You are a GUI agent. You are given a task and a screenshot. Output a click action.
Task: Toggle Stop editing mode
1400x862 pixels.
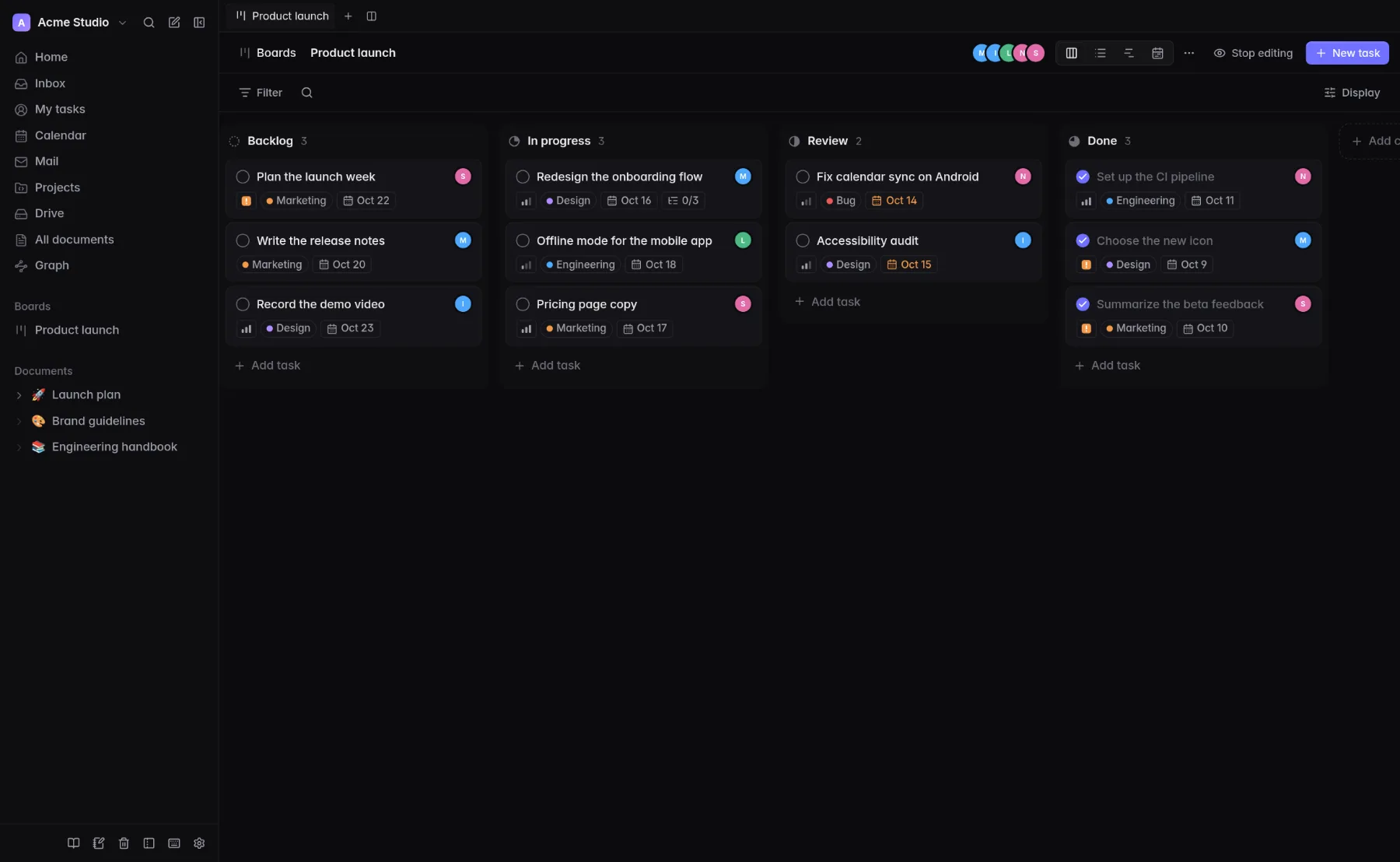click(1253, 53)
